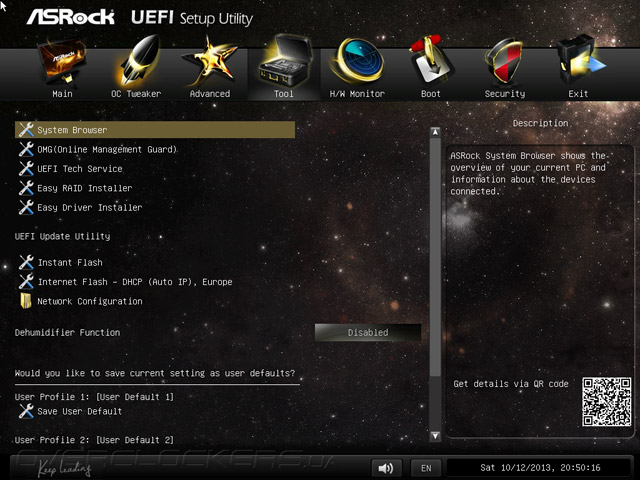This screenshot has height=480, width=640.
Task: Click wrench icon beside UEFI Tech Service
Action: (26, 169)
